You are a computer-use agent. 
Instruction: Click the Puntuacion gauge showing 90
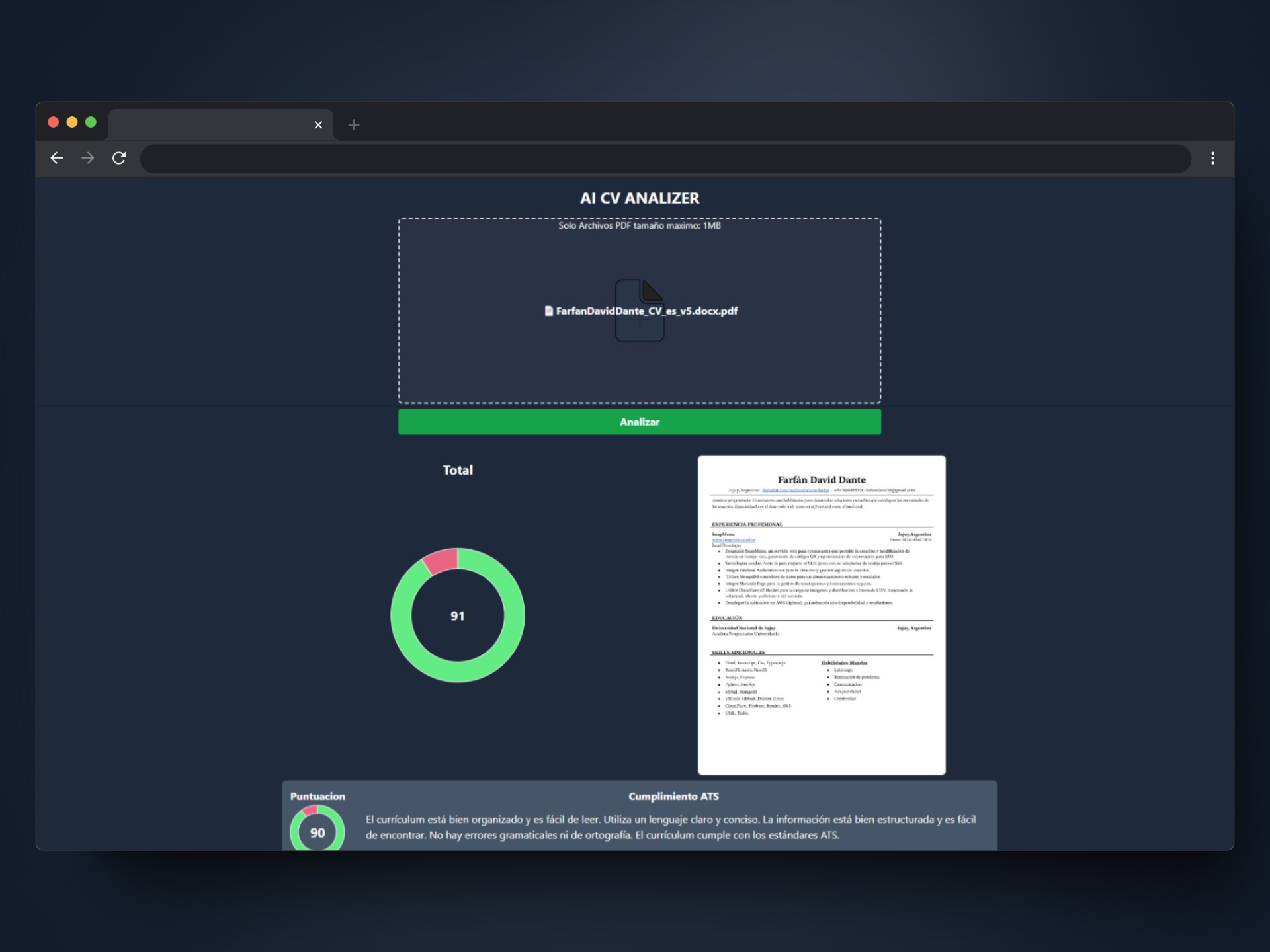317,832
